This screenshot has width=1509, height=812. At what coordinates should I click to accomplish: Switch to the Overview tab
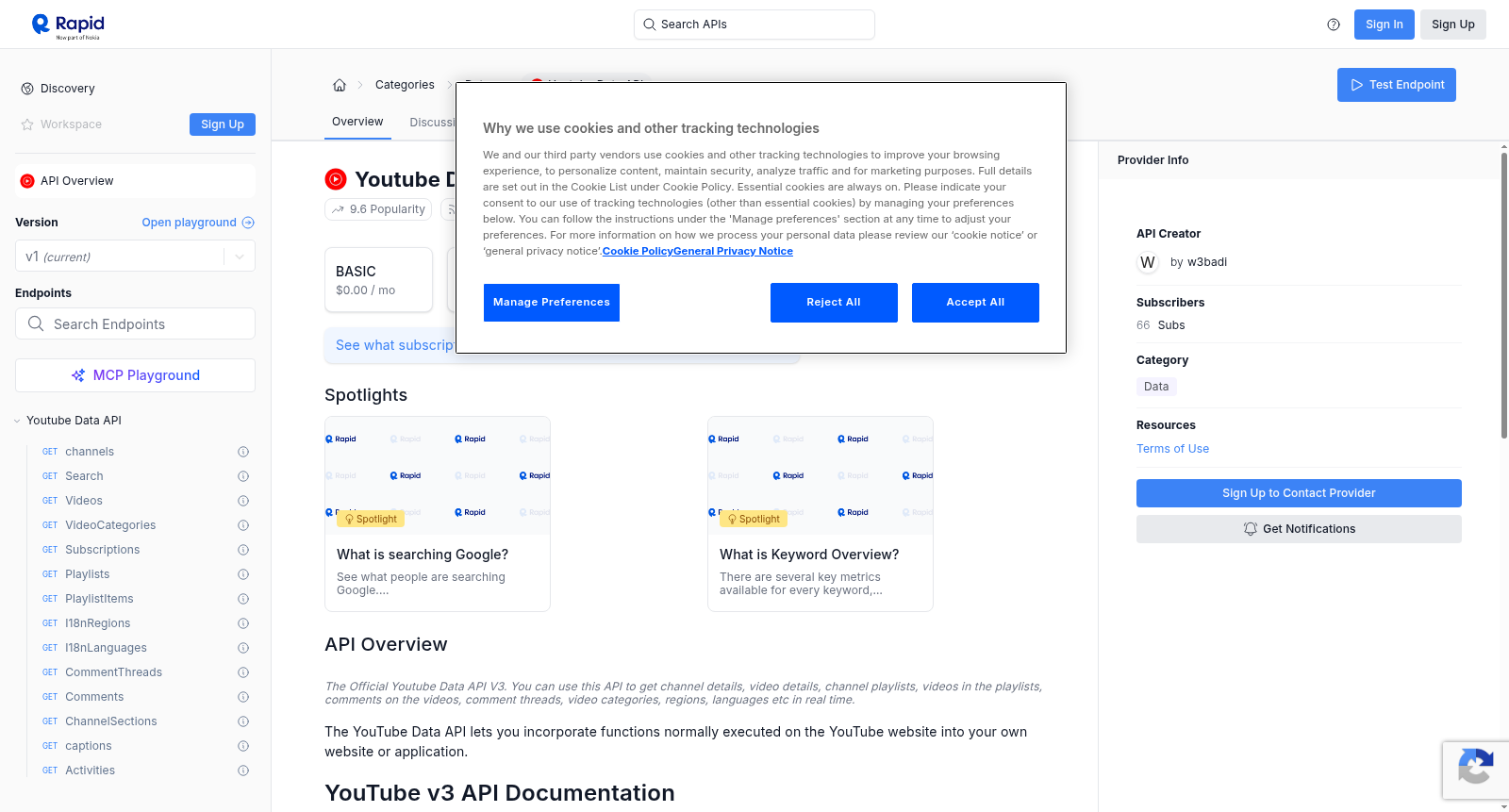[357, 122]
